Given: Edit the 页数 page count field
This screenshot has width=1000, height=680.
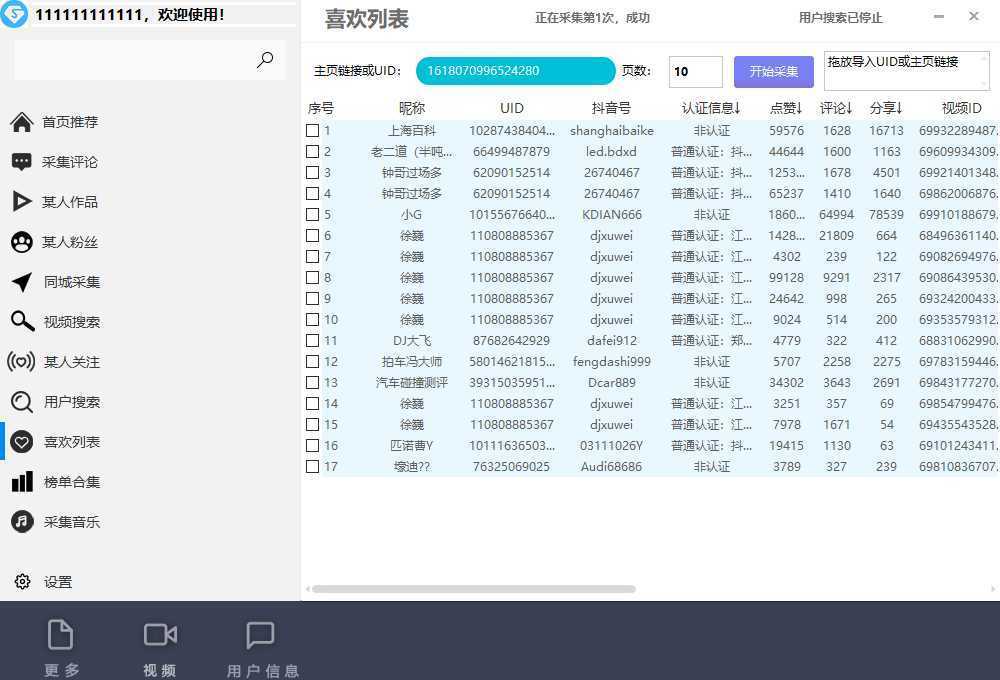Looking at the screenshot, I should point(695,71).
